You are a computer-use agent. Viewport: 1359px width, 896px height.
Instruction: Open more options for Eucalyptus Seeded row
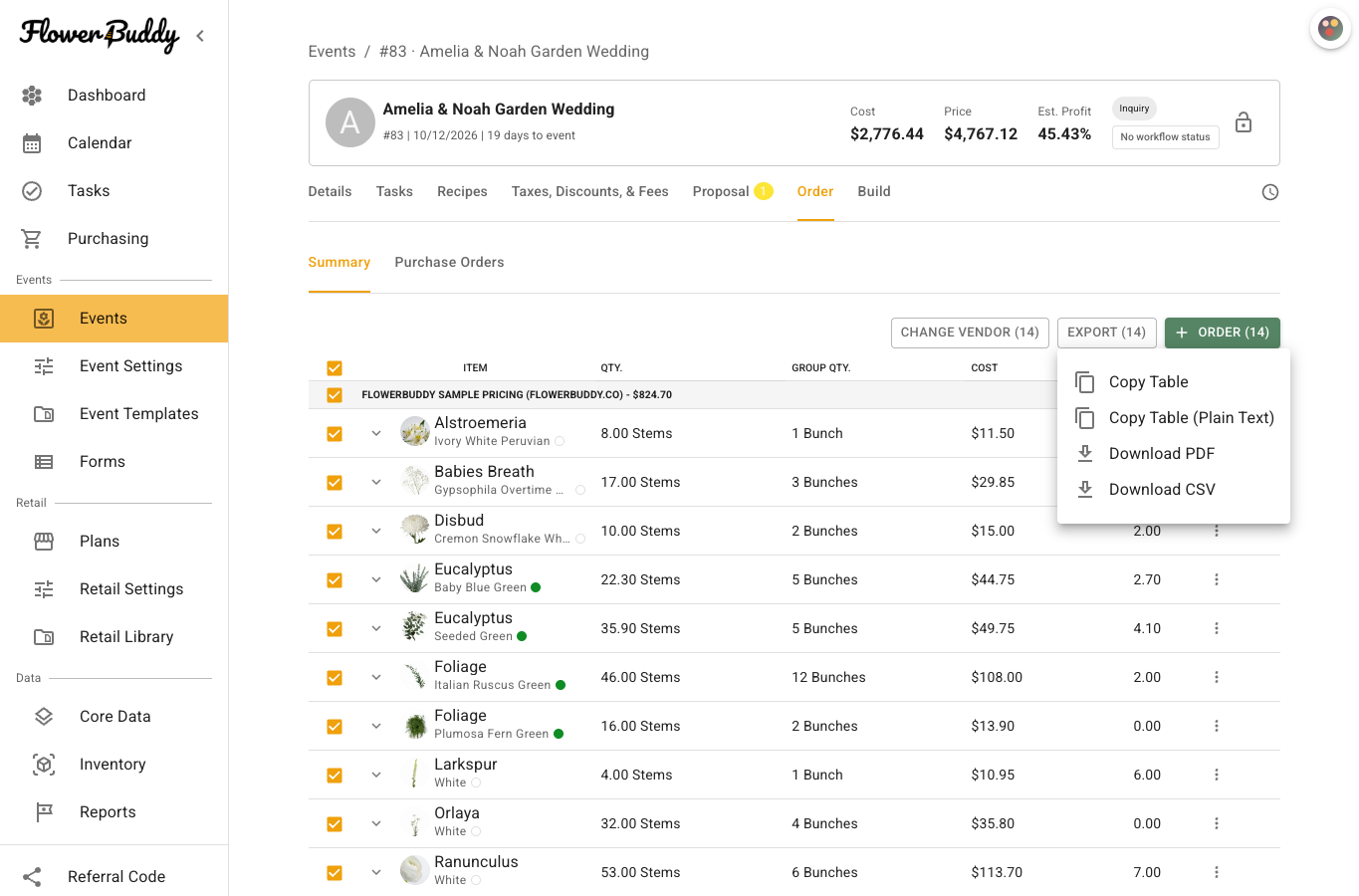pos(1217,628)
